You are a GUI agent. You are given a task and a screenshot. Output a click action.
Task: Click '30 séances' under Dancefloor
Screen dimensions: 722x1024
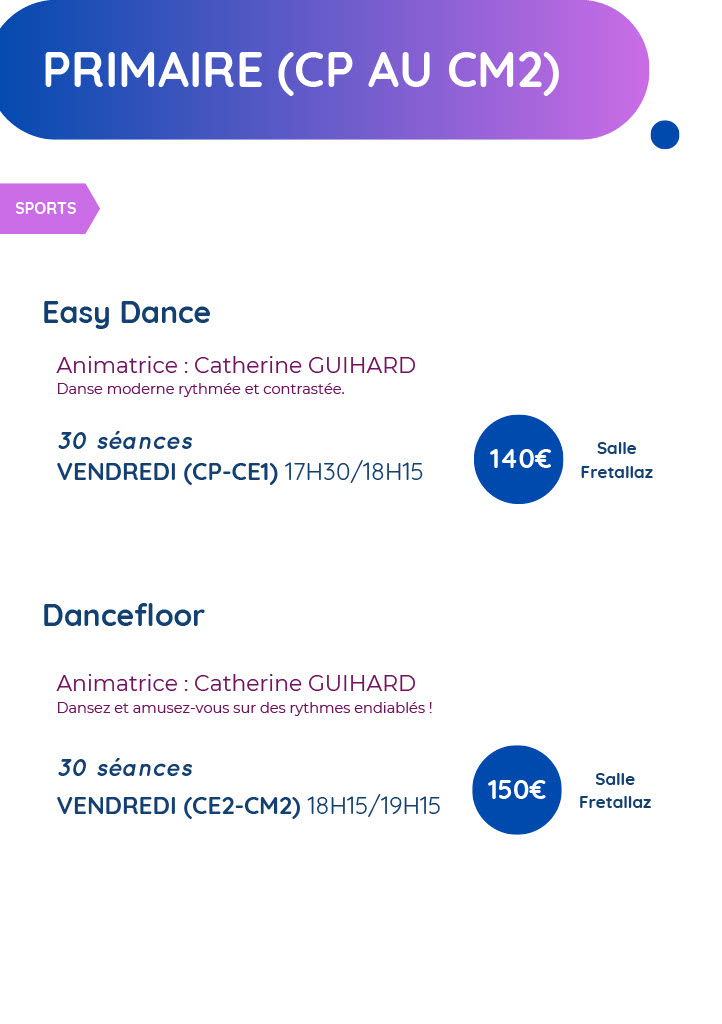point(125,768)
